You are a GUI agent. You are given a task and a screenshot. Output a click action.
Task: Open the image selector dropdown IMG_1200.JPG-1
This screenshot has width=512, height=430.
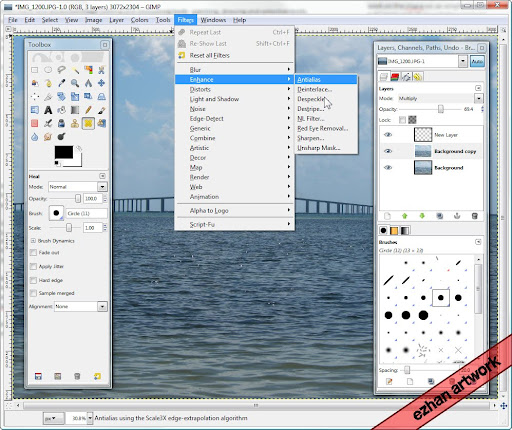pyautogui.click(x=422, y=61)
